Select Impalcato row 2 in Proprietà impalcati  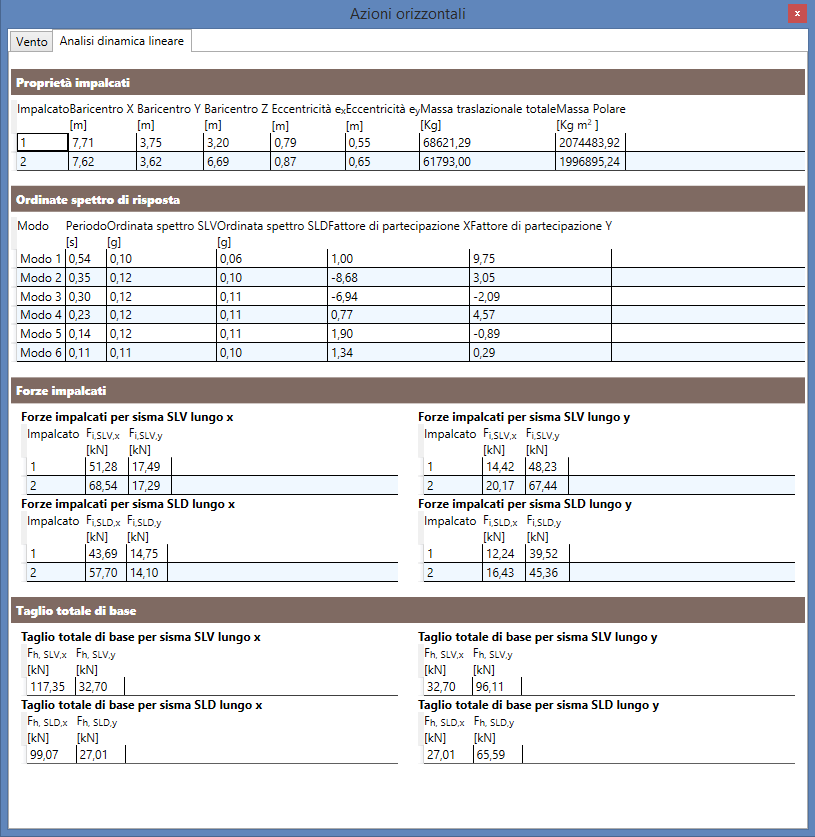[x=410, y=162]
